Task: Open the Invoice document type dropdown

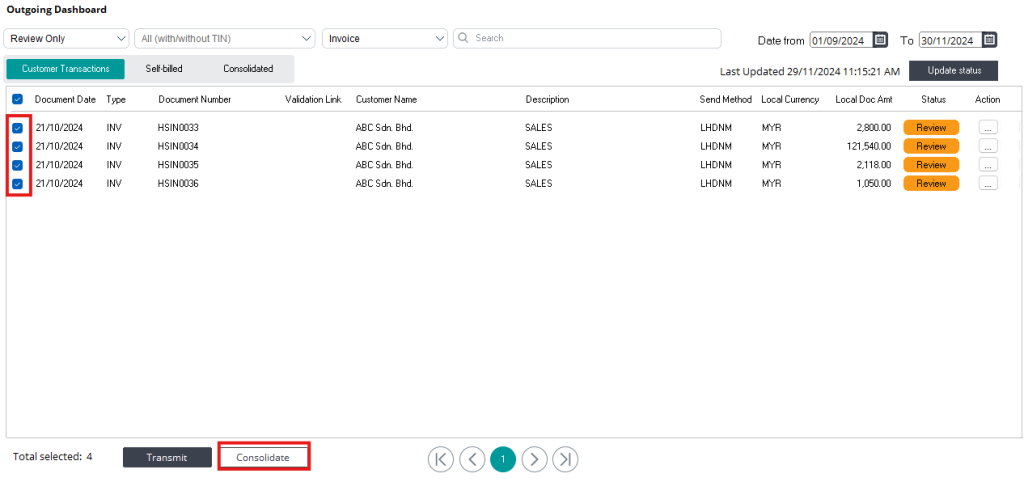Action: tap(385, 39)
